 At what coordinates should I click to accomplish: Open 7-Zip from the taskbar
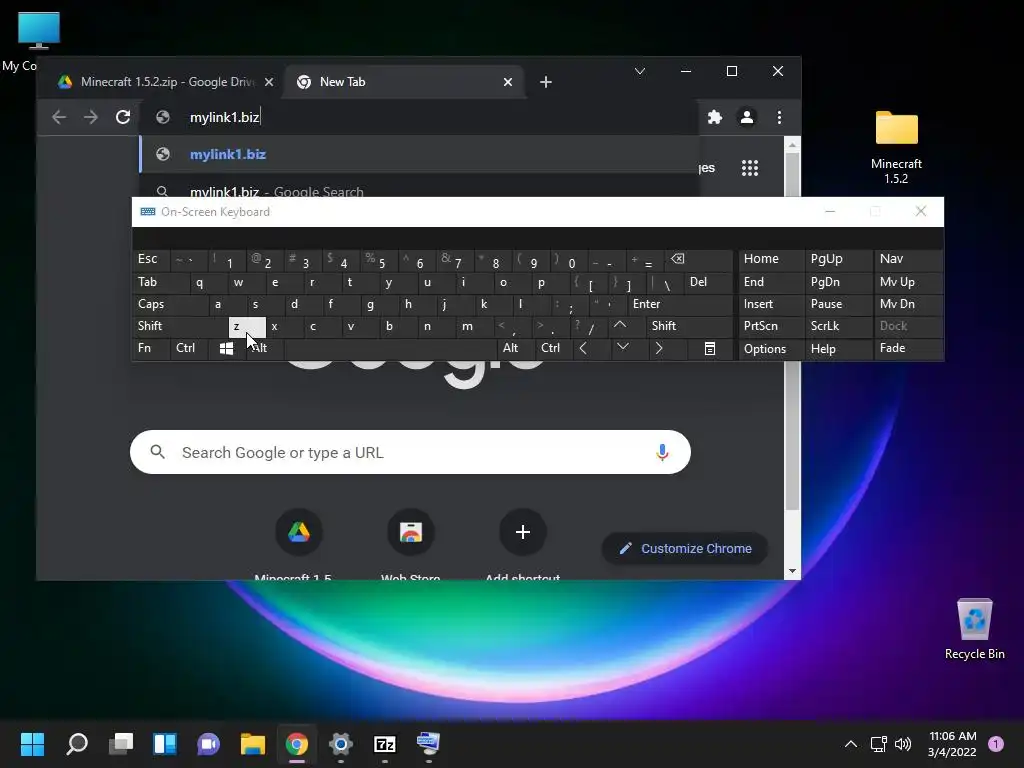(385, 744)
